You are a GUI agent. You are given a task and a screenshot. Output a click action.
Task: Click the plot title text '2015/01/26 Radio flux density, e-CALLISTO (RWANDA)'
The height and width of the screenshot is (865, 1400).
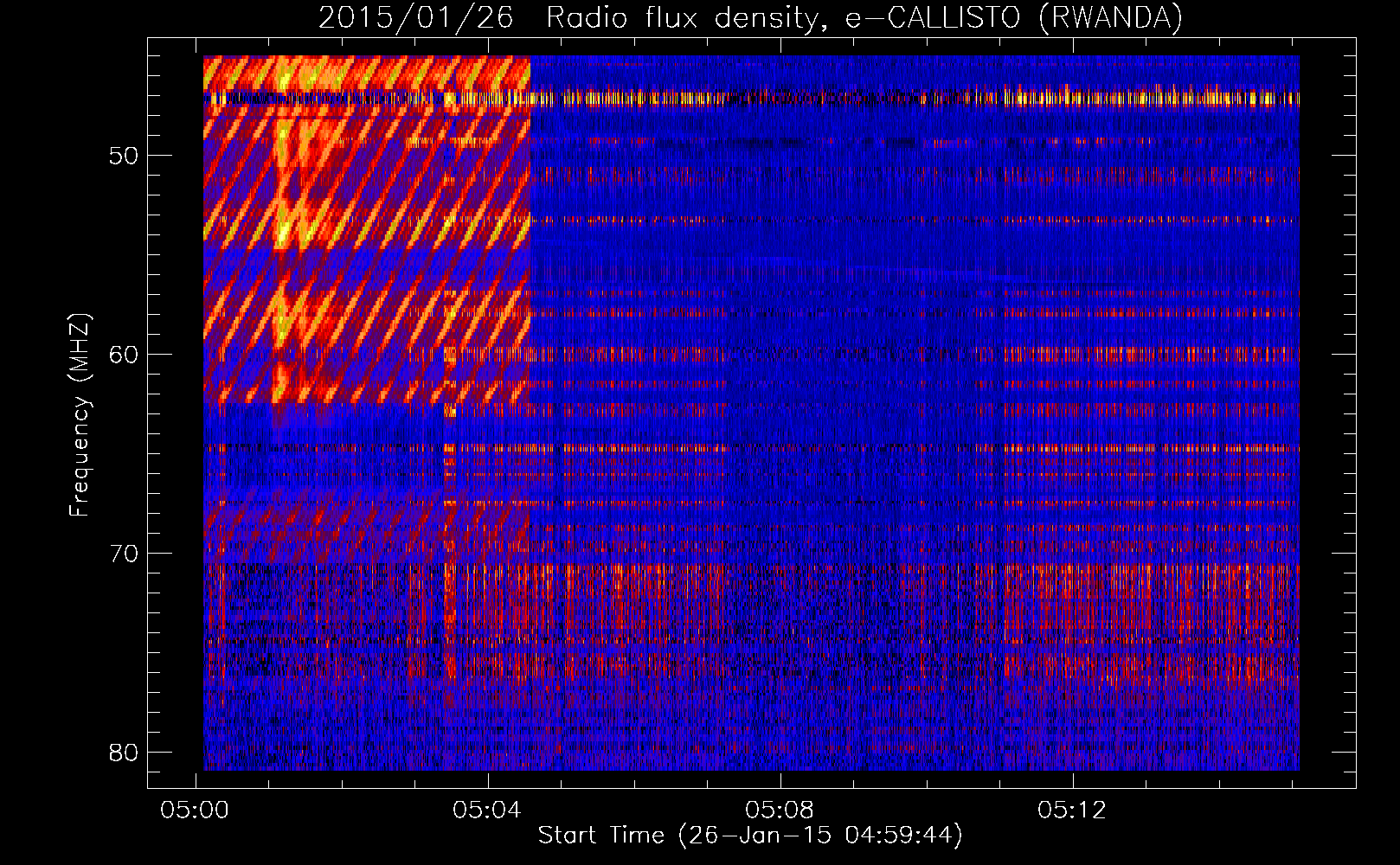(750, 17)
